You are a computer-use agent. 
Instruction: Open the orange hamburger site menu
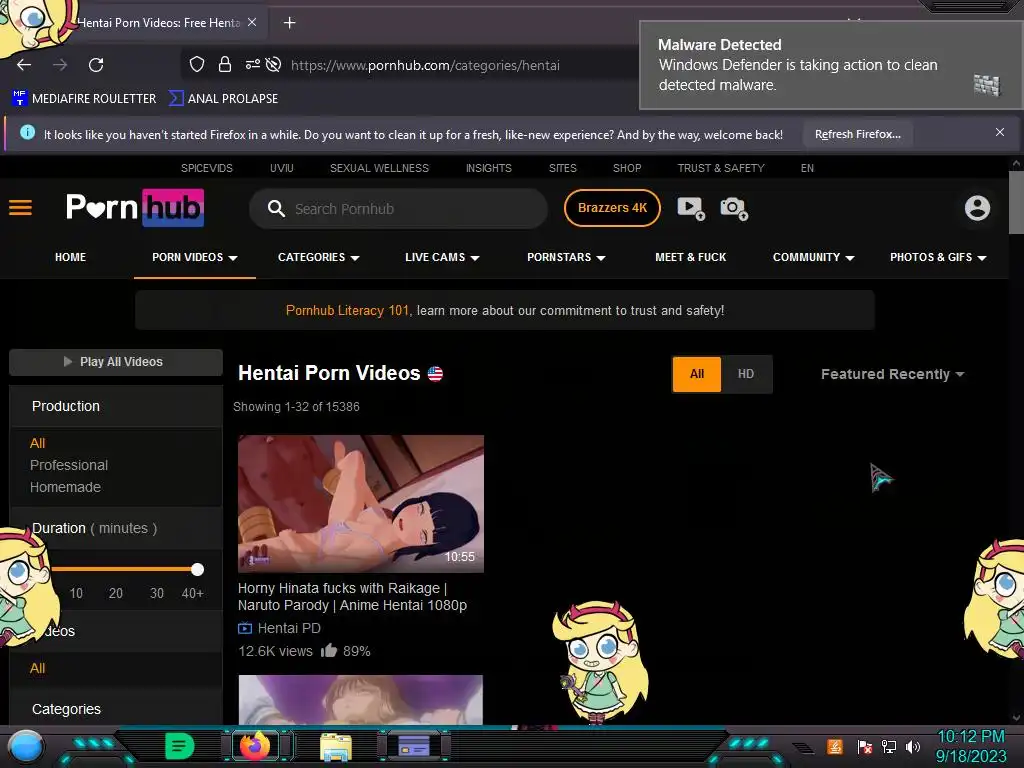pyautogui.click(x=20, y=208)
